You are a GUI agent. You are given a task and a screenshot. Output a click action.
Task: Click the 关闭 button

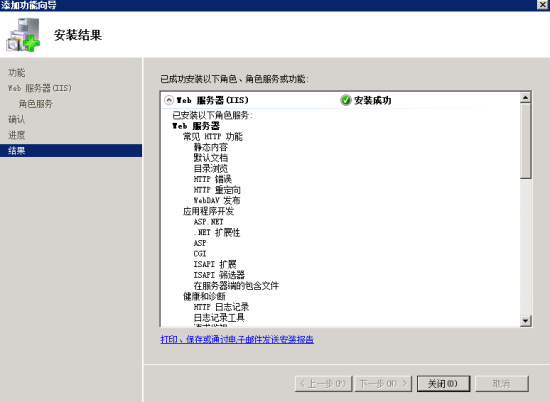[443, 384]
